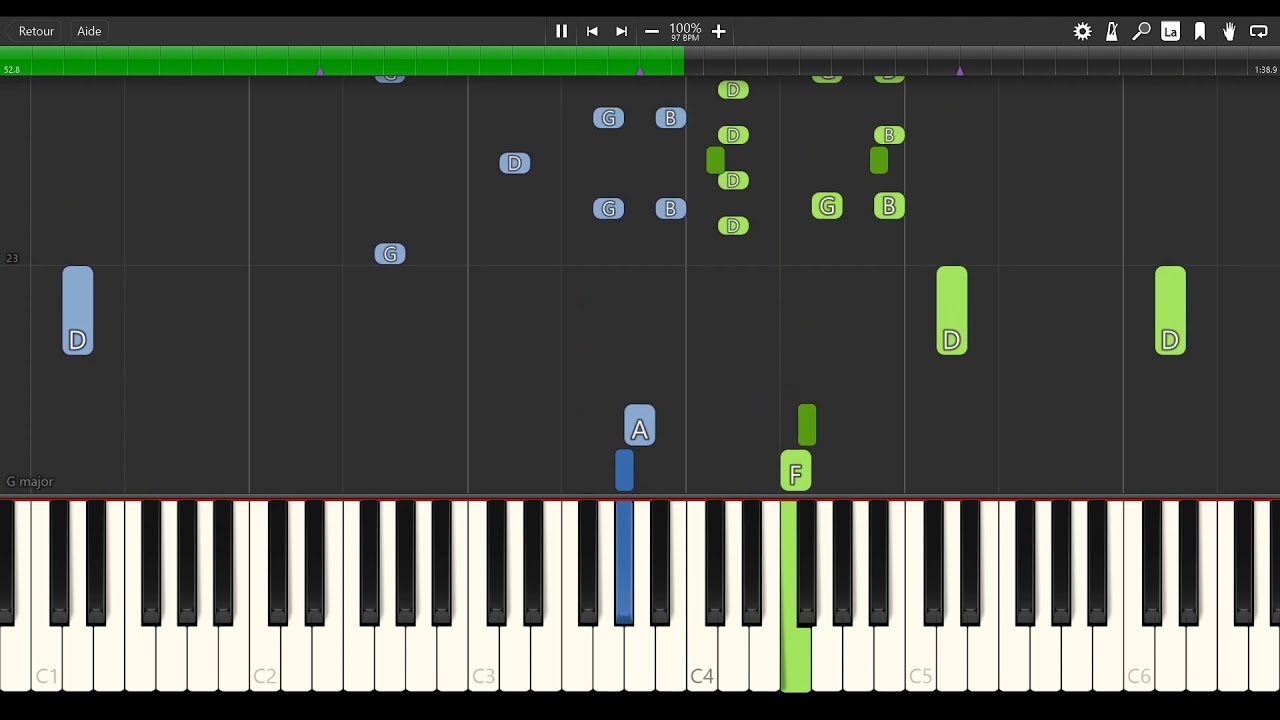Click the measure number 23 label
Viewport: 1280px width, 720px height.
12,258
